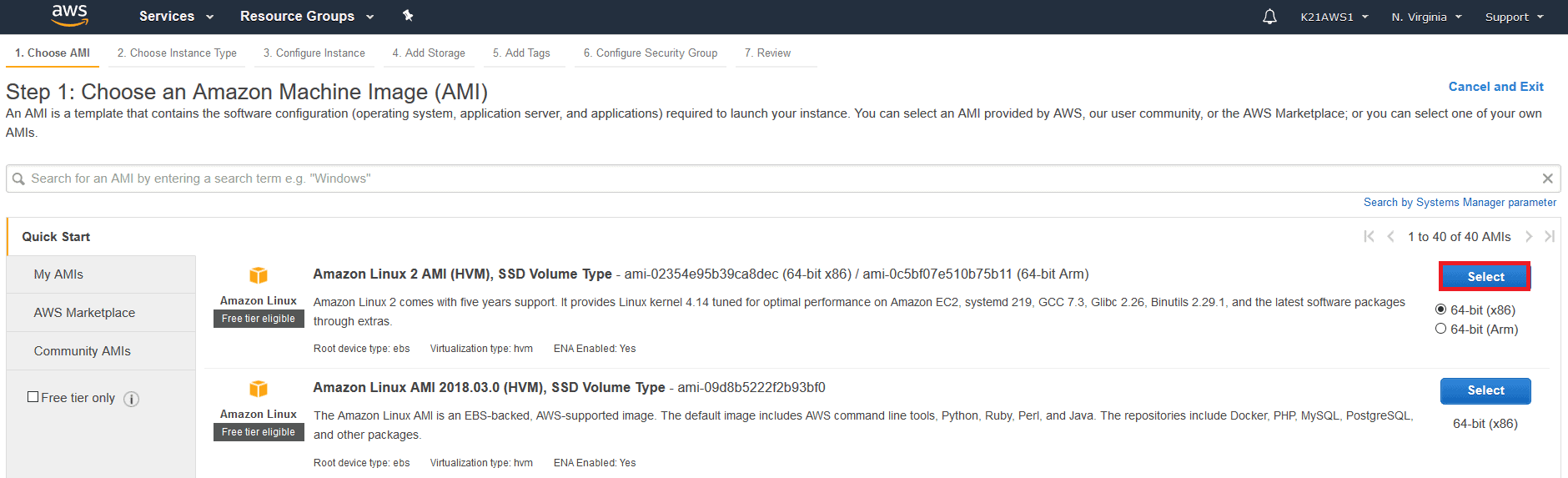1568x478 pixels.
Task: Click the pin shortcut icon in navbar
Action: [x=408, y=16]
